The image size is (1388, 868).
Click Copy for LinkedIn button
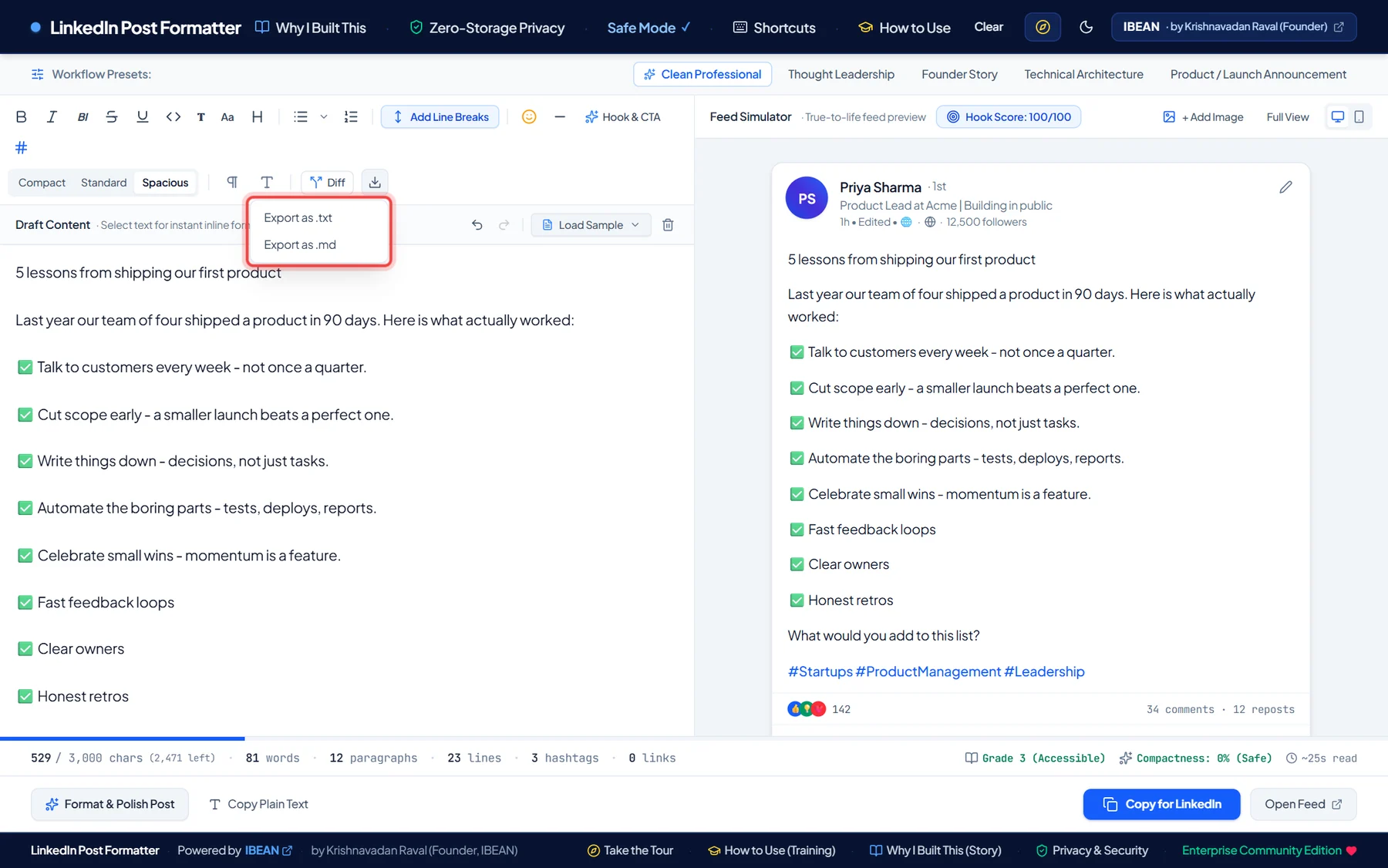(x=1161, y=804)
